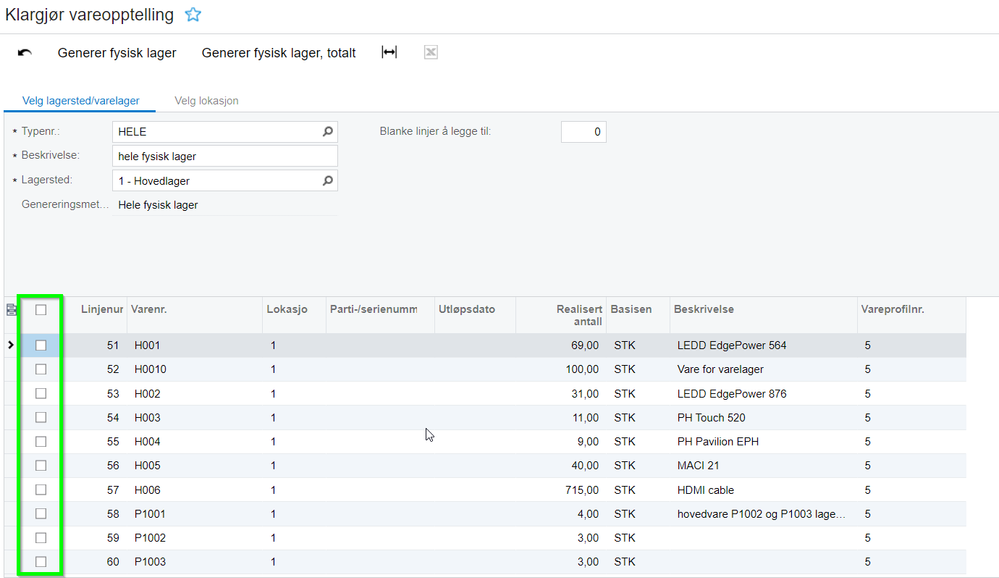Tick the checkbox for line 51 H001
The height and width of the screenshot is (578, 999).
pyautogui.click(x=41, y=345)
